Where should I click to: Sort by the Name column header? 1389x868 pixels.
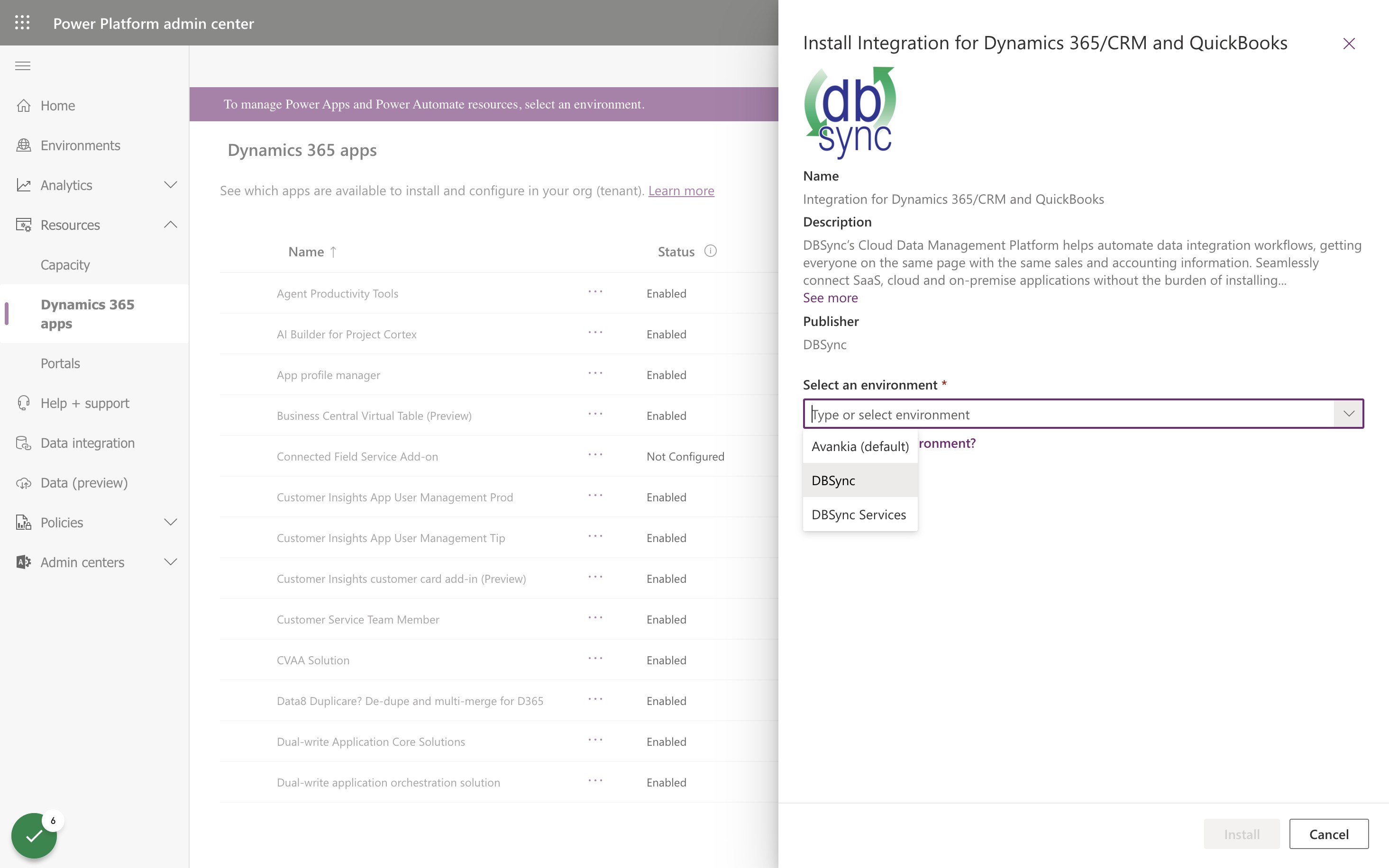[x=312, y=252]
